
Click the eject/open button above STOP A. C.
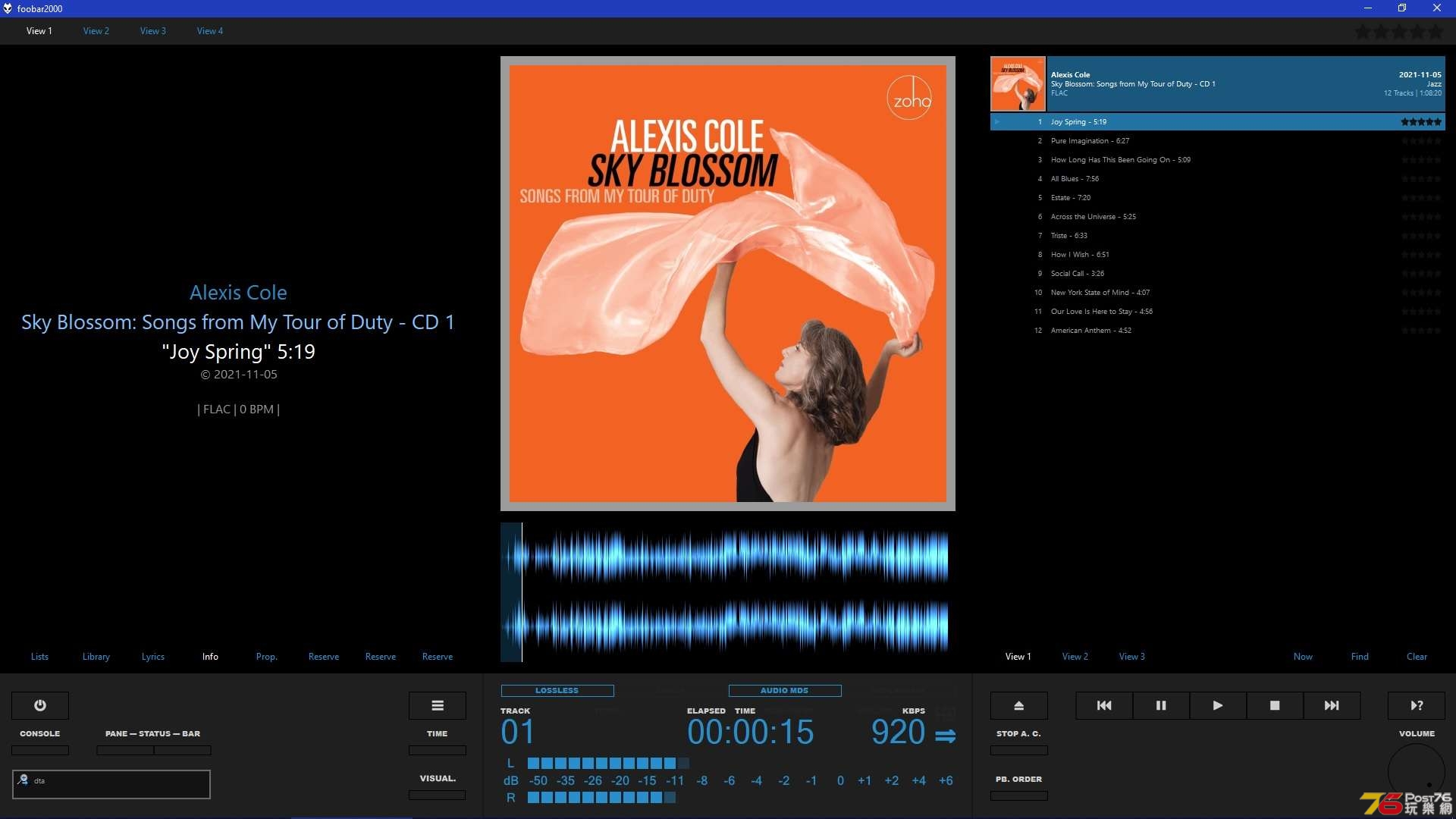[x=1019, y=705]
